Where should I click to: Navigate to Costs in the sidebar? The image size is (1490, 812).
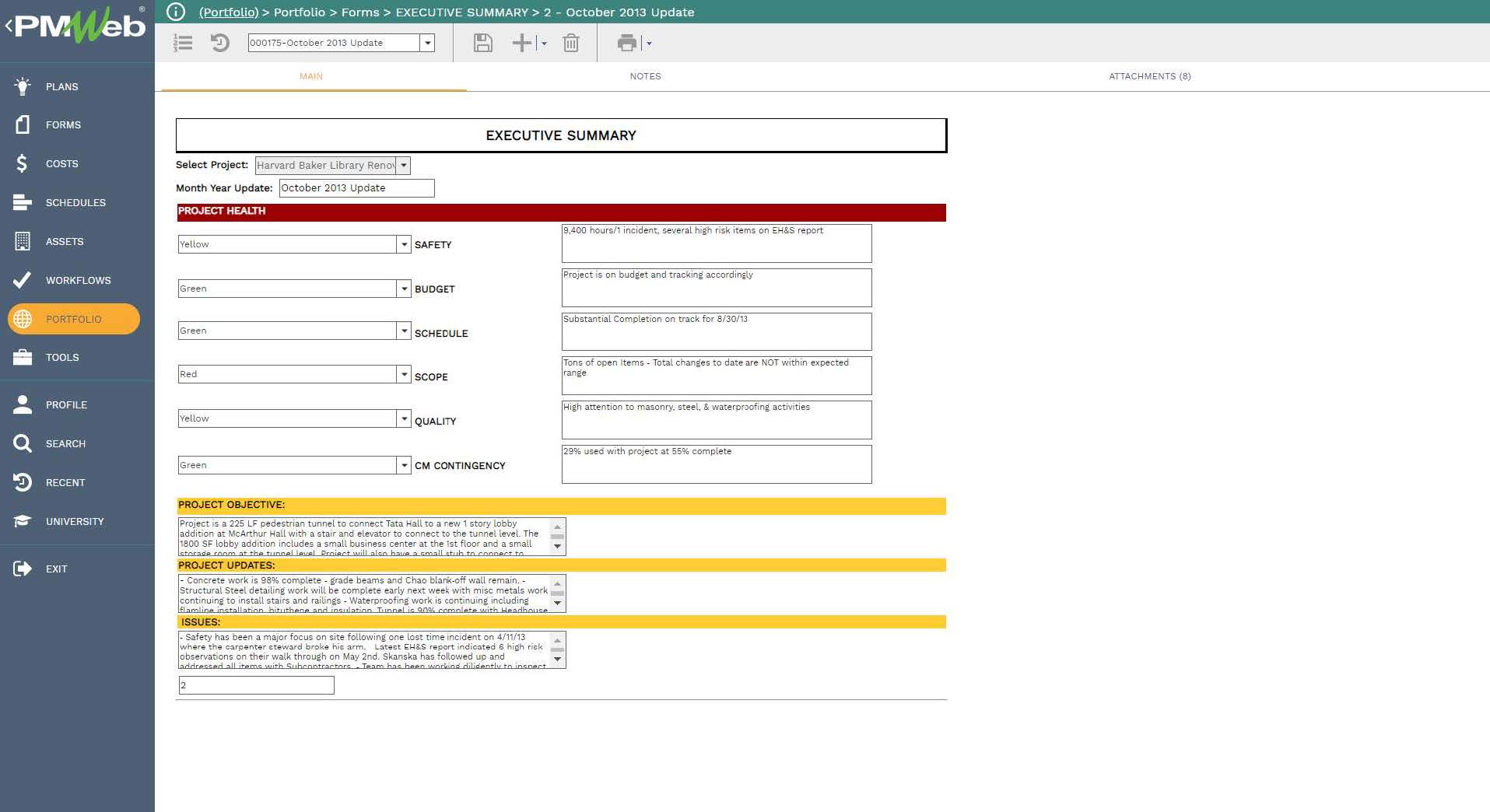coord(61,163)
